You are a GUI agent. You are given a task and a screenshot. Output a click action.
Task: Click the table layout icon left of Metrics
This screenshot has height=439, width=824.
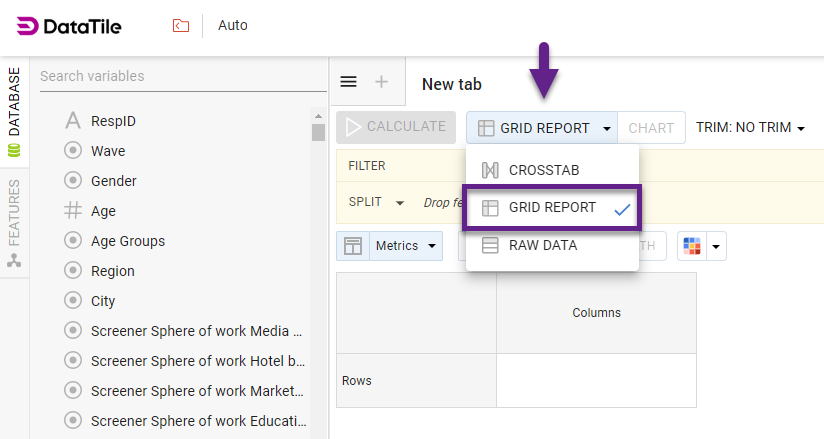353,245
